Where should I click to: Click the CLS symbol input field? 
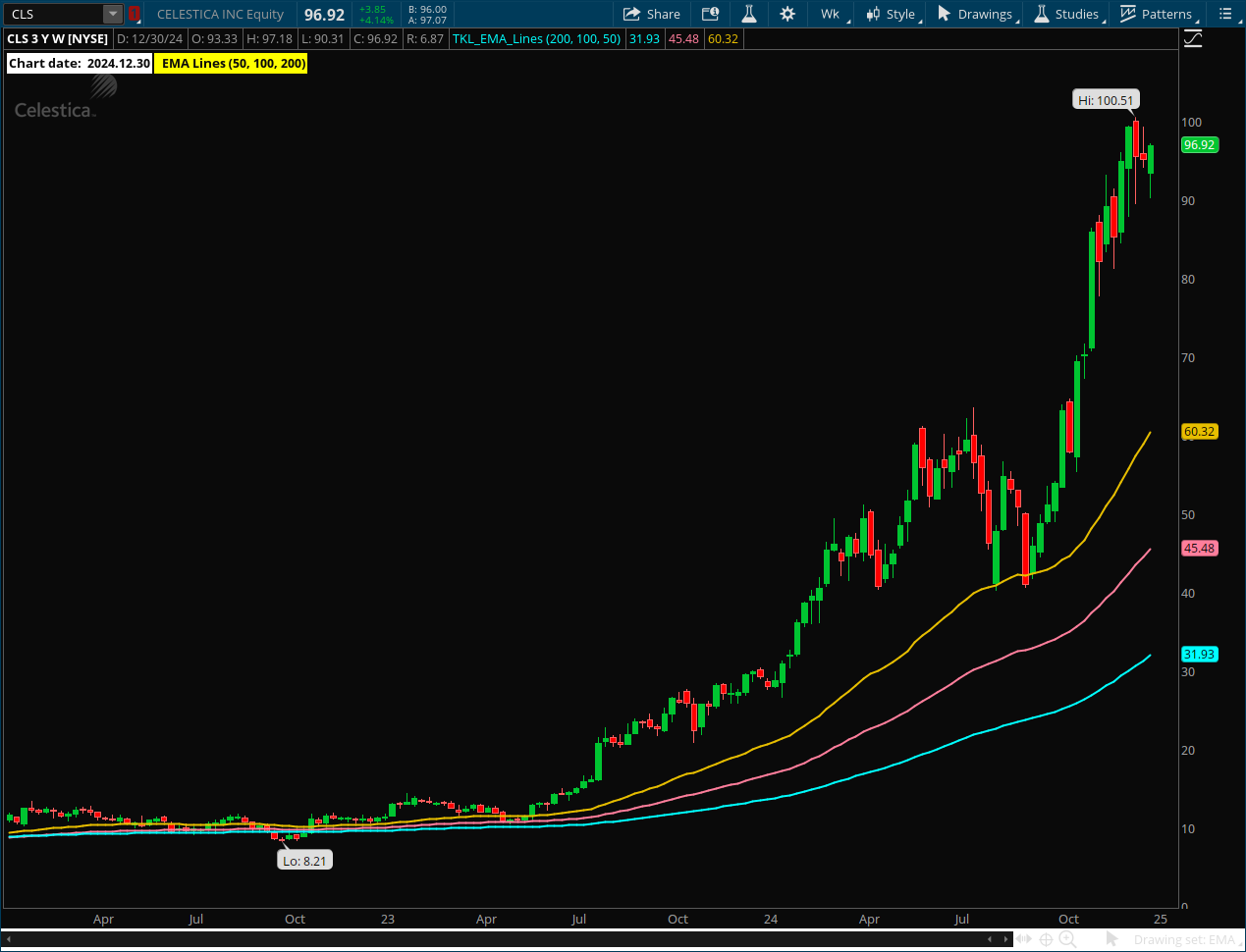[x=54, y=14]
